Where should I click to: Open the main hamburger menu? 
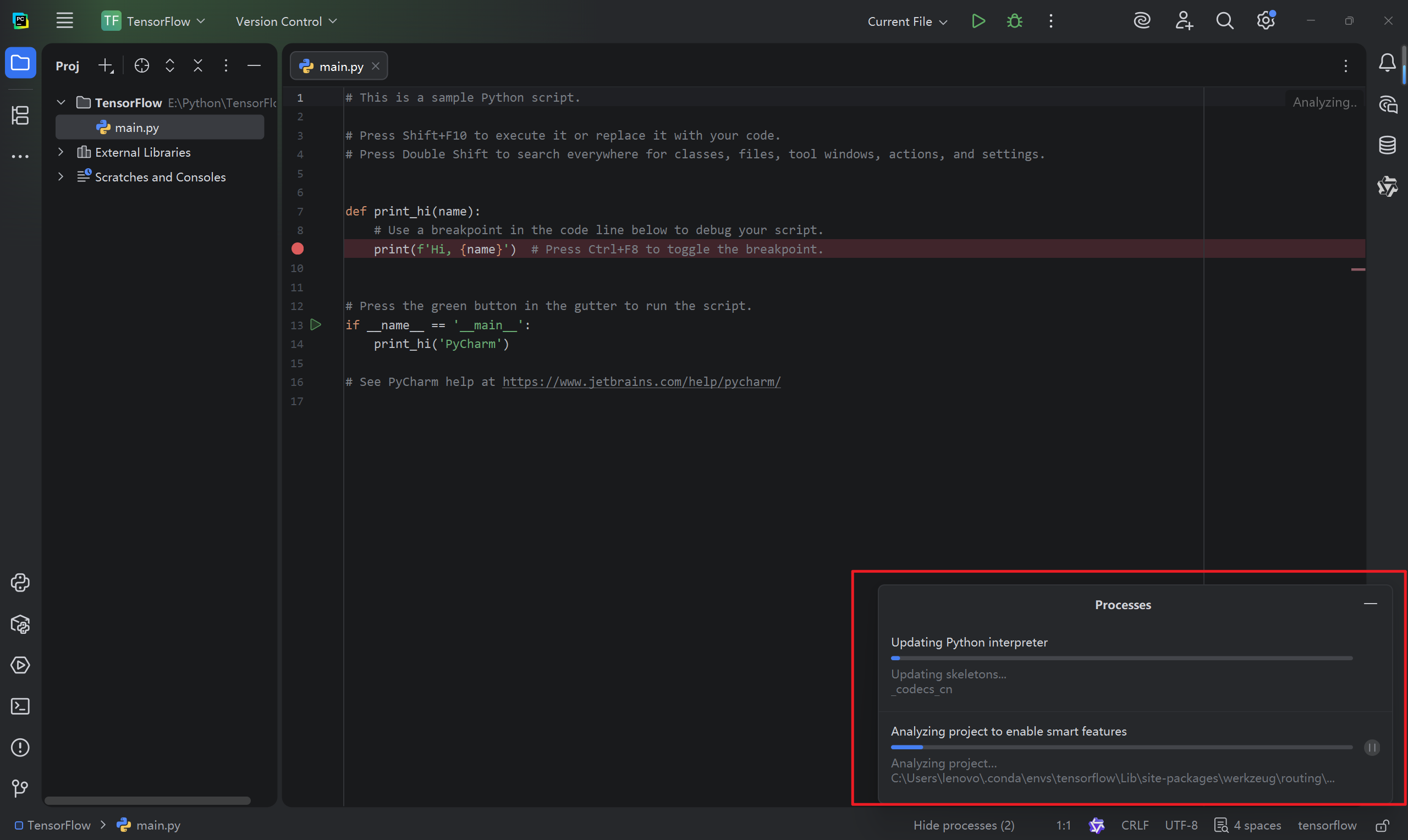[64, 21]
